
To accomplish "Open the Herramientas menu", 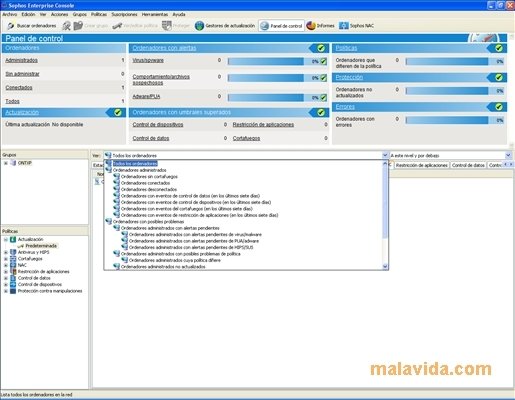I will tap(155, 14).
